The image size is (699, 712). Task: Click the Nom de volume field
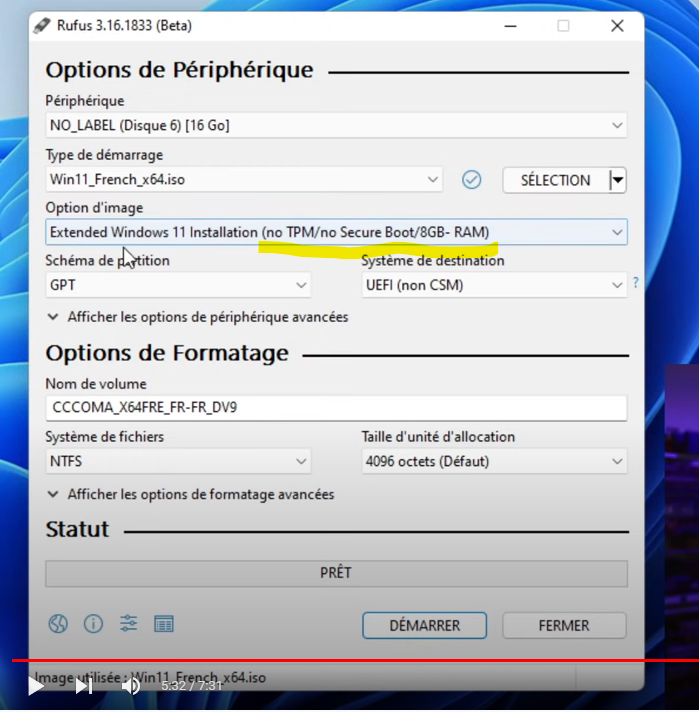point(336,407)
